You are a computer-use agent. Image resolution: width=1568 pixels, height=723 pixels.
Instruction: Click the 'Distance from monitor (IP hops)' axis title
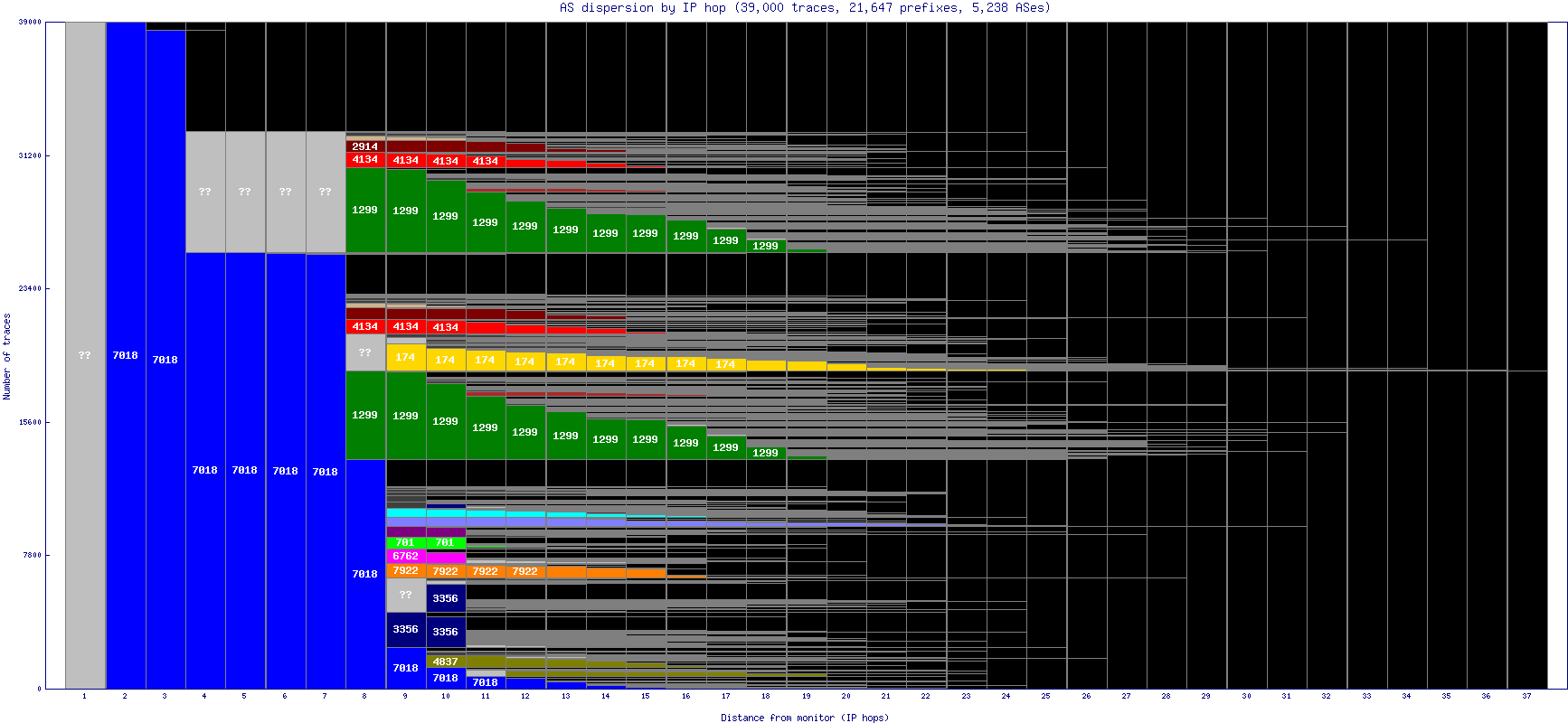805,718
